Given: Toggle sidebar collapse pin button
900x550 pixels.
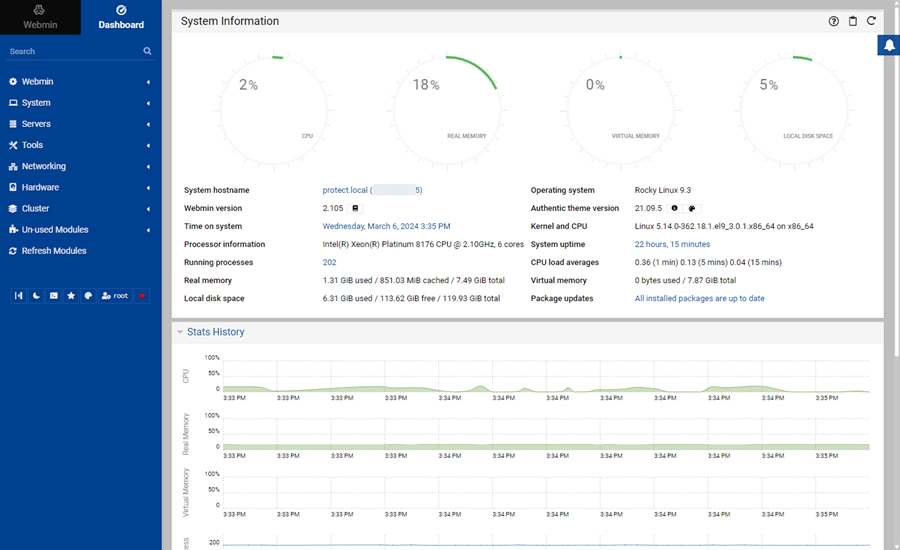Looking at the screenshot, I should coord(19,296).
